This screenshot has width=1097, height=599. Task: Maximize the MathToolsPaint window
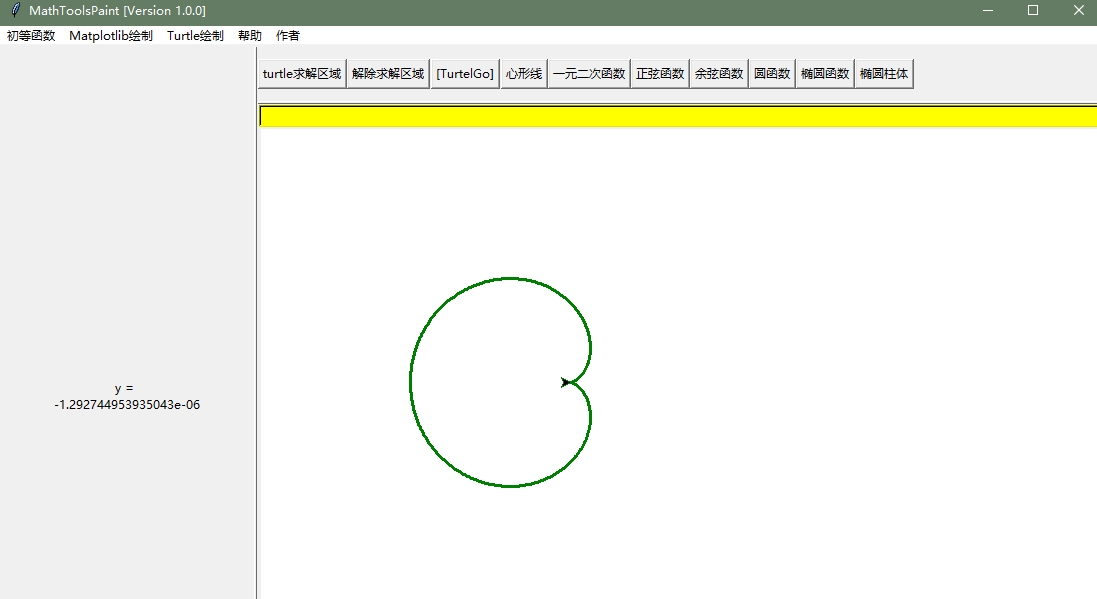(1033, 10)
